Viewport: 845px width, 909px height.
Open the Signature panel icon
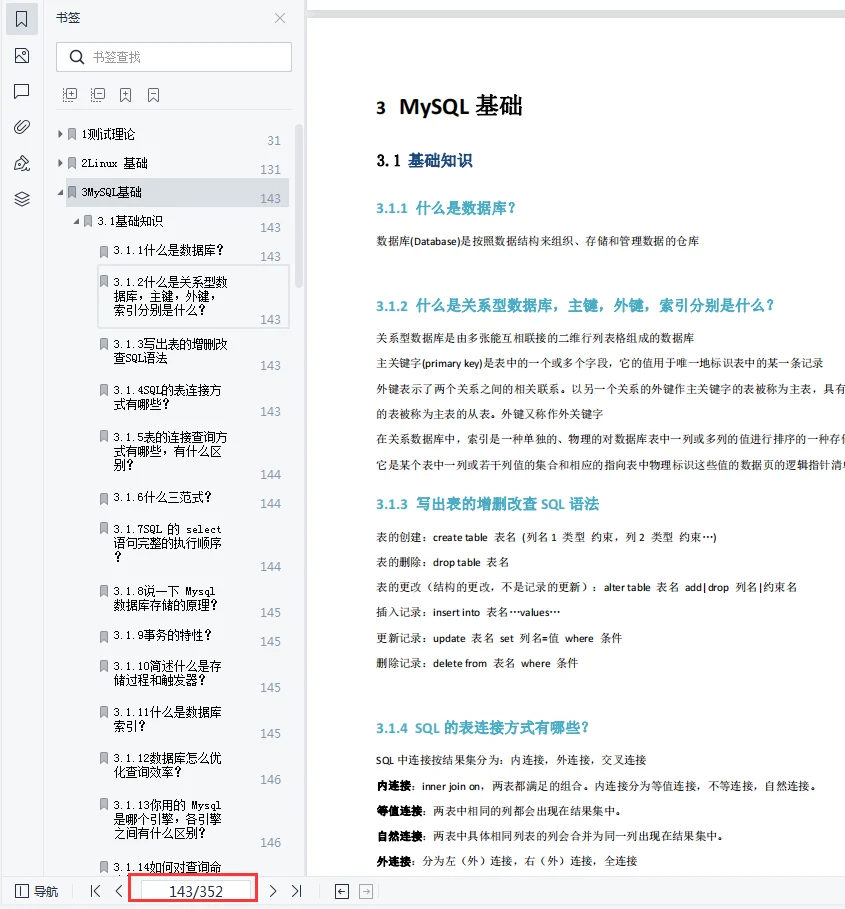(x=22, y=162)
